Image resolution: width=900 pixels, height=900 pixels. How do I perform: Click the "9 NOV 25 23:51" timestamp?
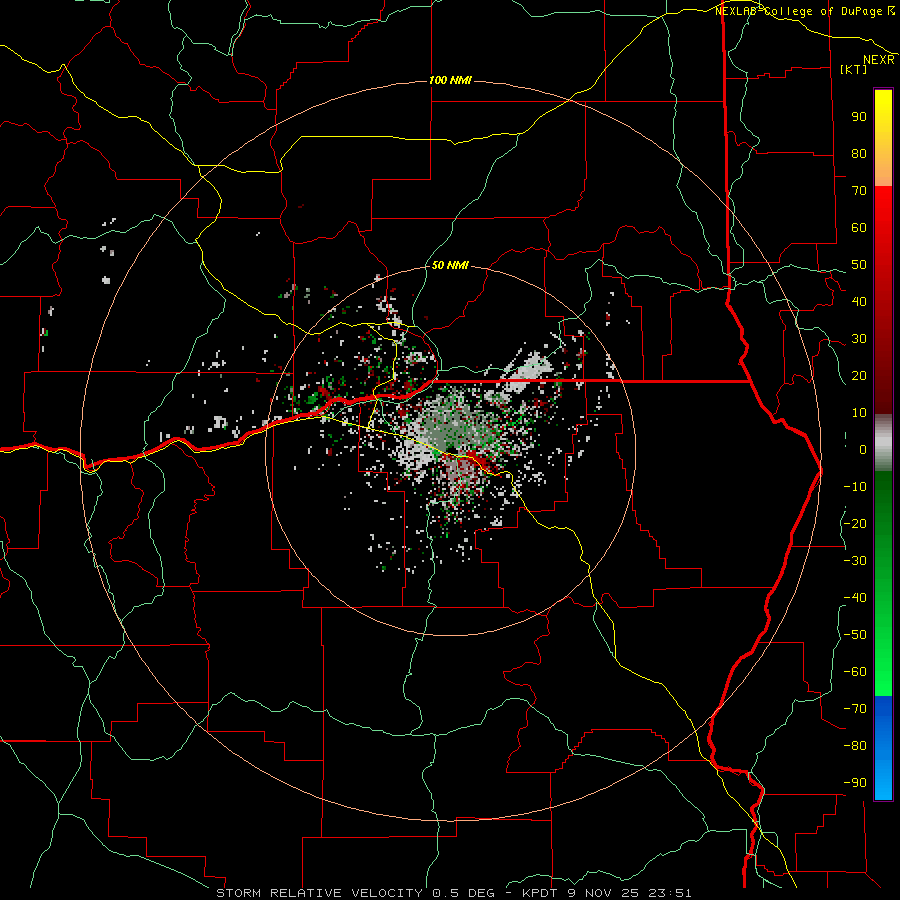[x=631, y=893]
